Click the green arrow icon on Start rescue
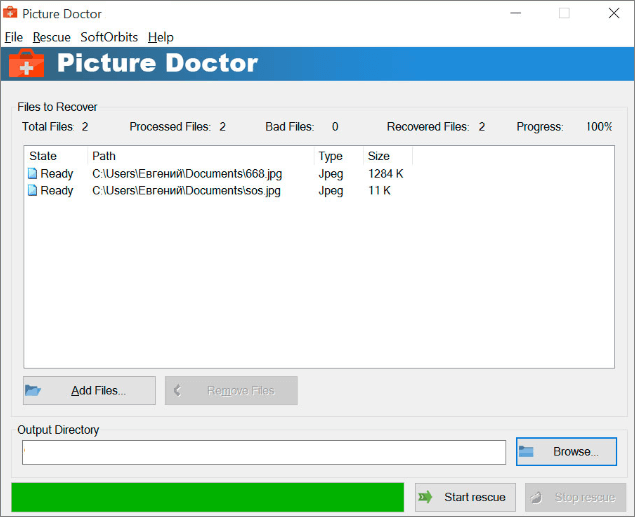Image resolution: width=635 pixels, height=517 pixels. (426, 497)
